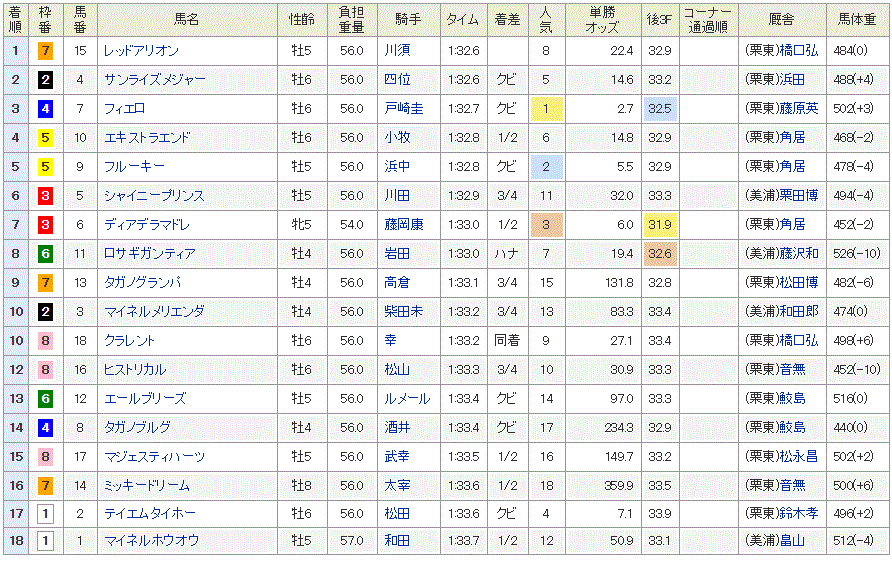Open trainer link 藤沢和
The width and height of the screenshot is (892, 562).
coord(798,254)
